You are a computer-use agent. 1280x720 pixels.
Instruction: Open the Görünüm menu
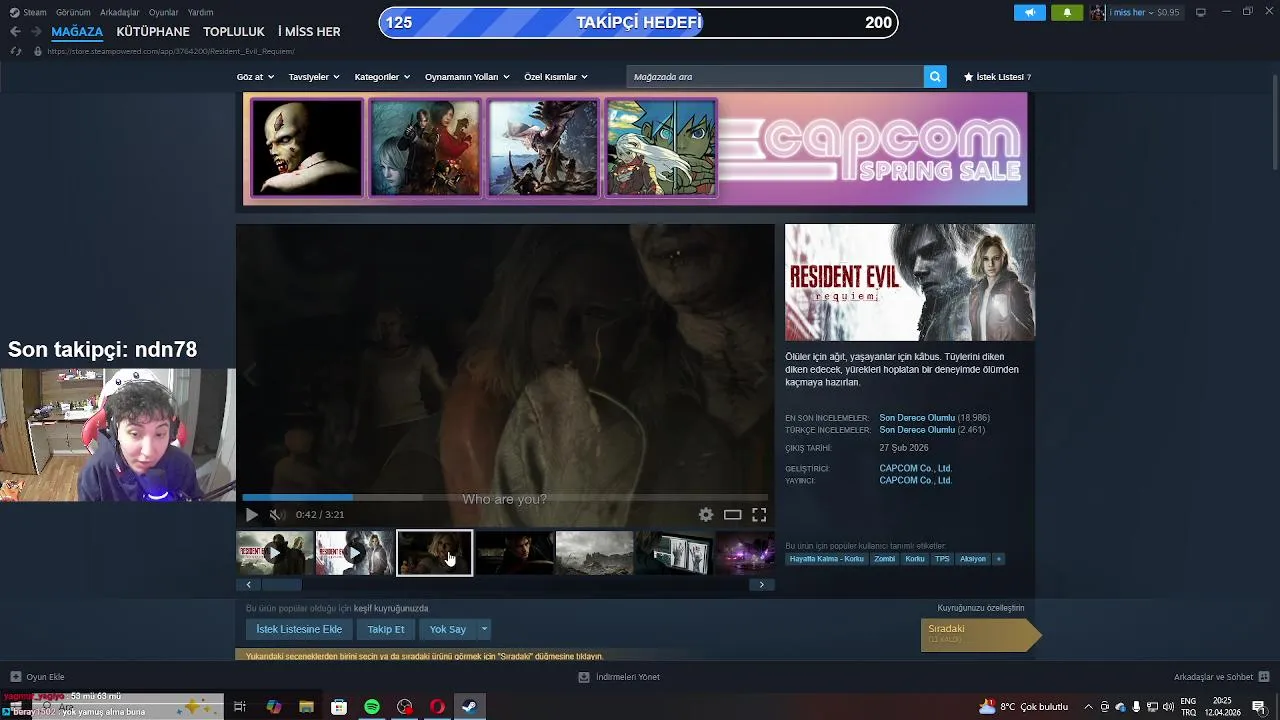click(x=73, y=12)
